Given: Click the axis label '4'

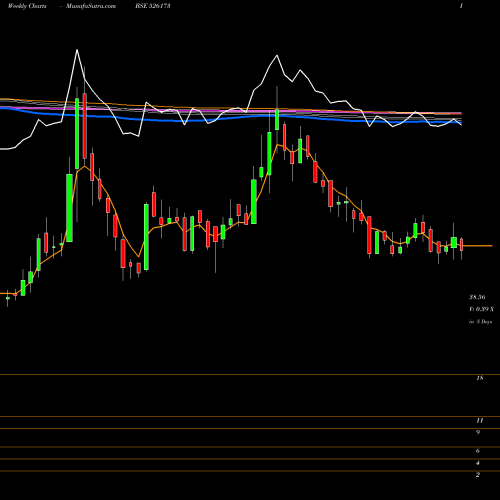Looking at the screenshot, I should (478, 463).
